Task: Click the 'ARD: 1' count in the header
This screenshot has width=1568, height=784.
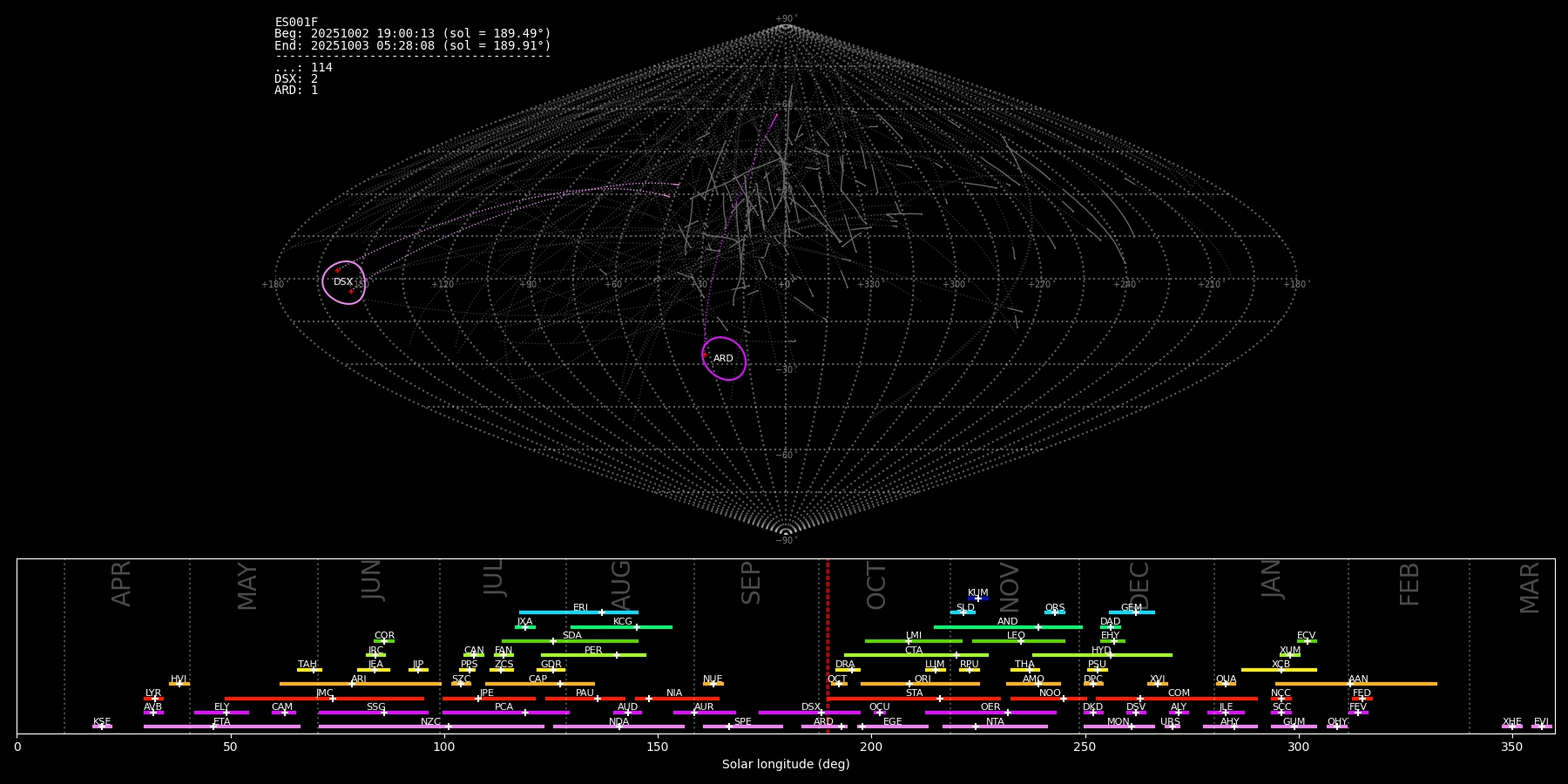Action: [x=296, y=91]
